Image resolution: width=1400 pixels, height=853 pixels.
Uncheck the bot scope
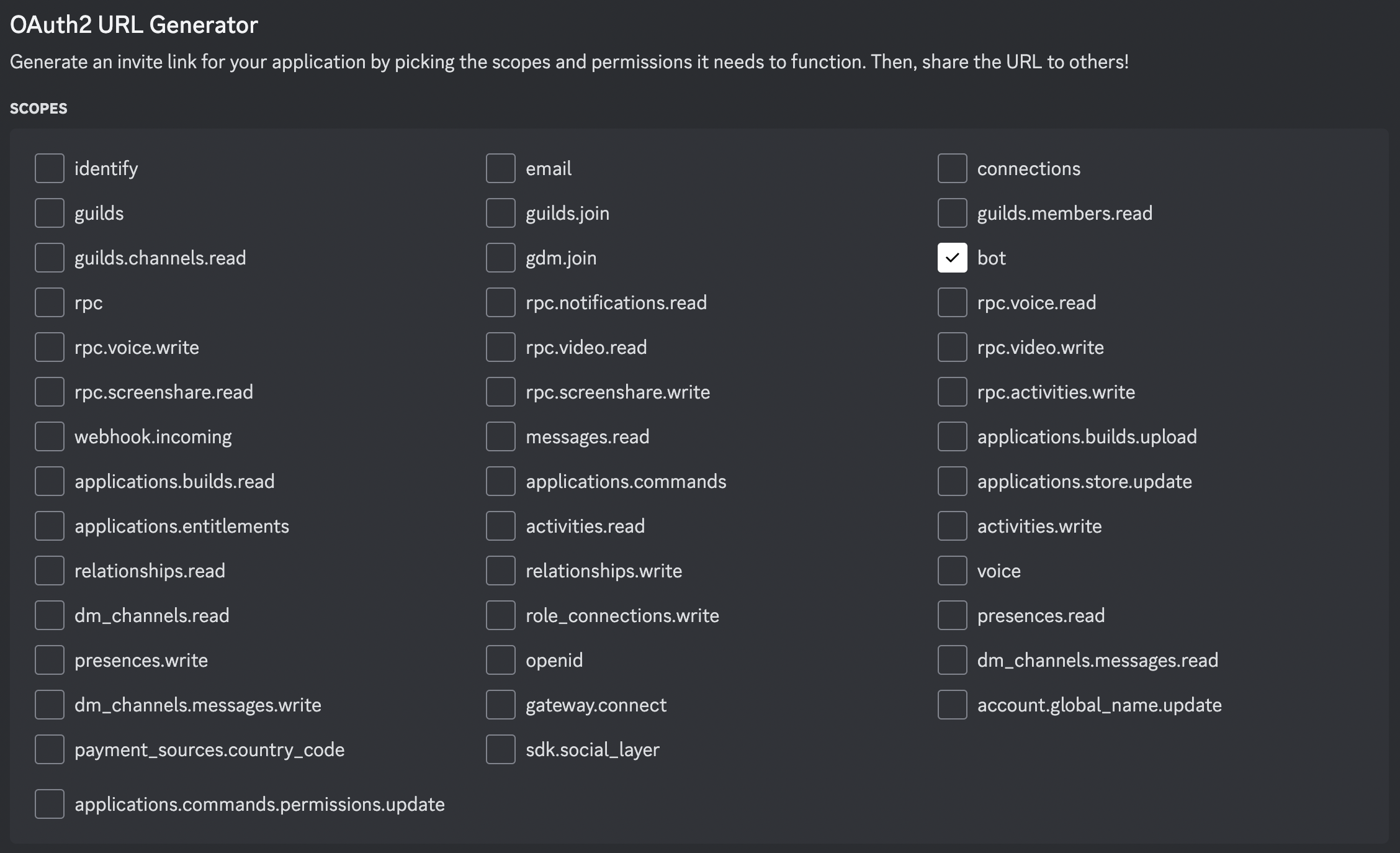coord(952,258)
